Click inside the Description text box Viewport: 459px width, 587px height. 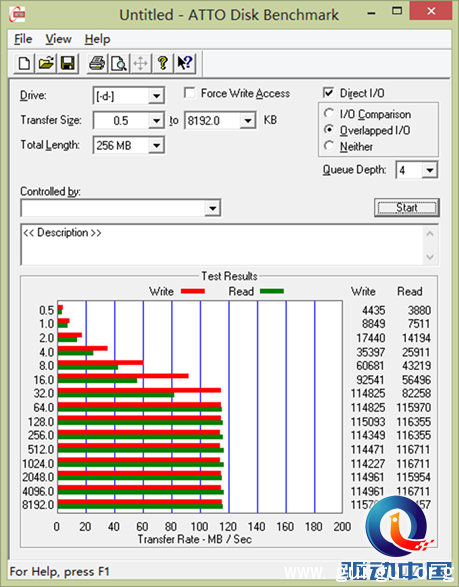222,245
